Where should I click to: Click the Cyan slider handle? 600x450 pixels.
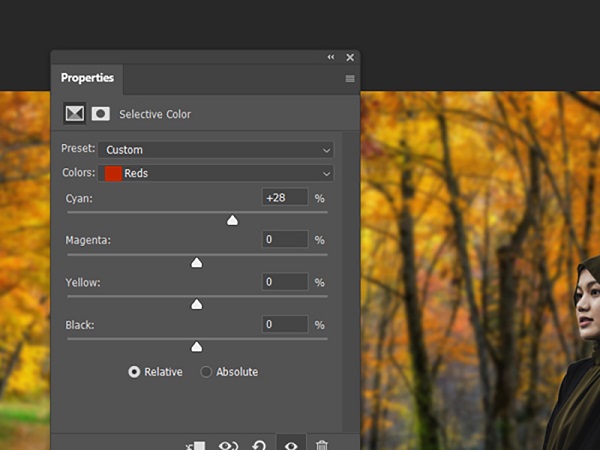232,220
